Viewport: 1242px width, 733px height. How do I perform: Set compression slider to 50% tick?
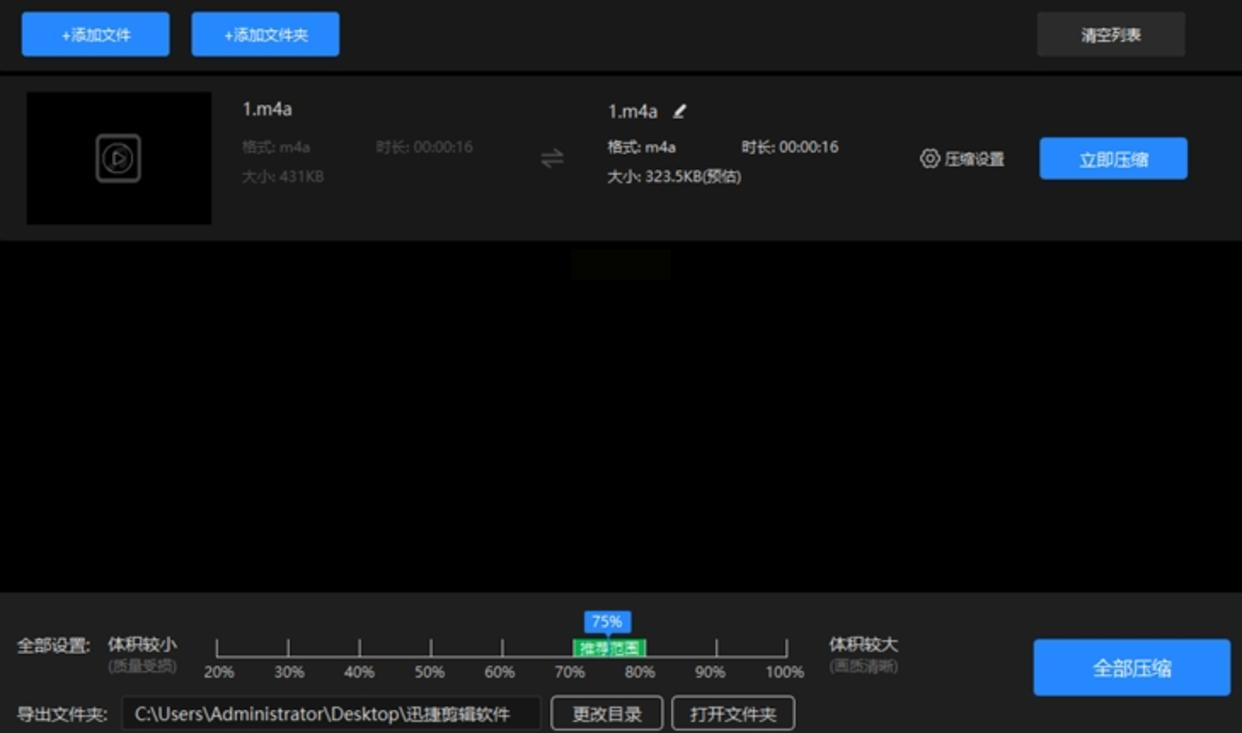click(x=431, y=649)
